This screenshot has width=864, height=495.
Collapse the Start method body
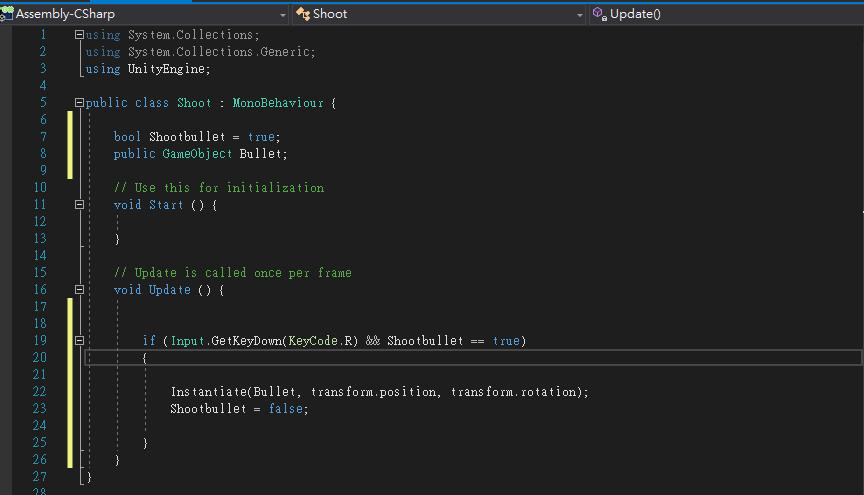80,205
